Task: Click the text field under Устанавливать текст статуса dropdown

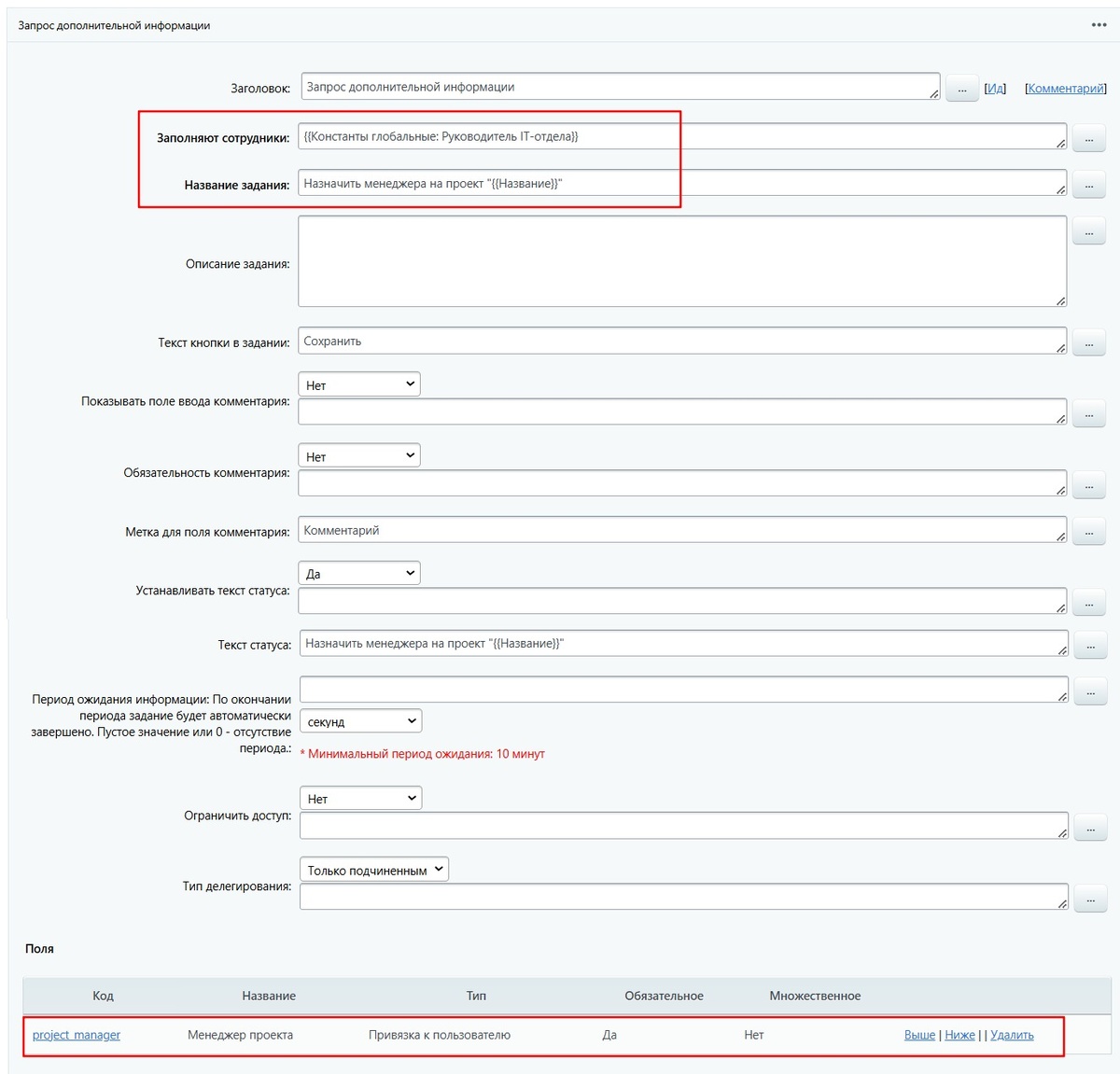Action: click(682, 601)
